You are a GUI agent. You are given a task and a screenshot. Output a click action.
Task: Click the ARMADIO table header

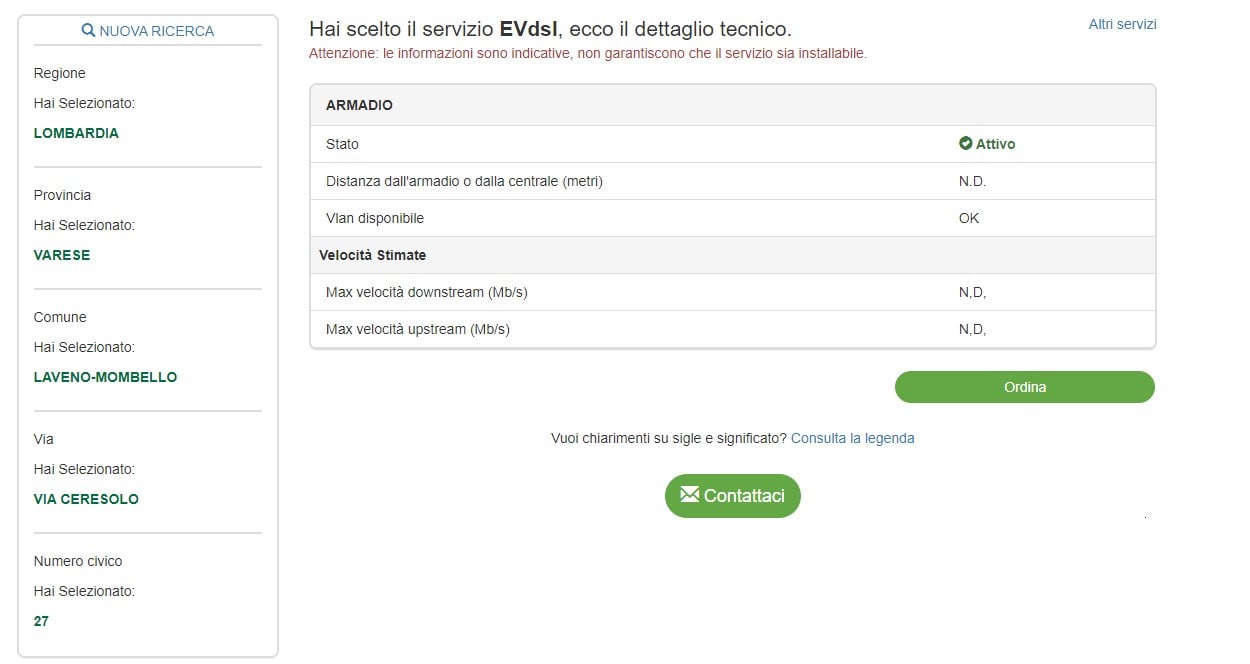click(x=359, y=105)
